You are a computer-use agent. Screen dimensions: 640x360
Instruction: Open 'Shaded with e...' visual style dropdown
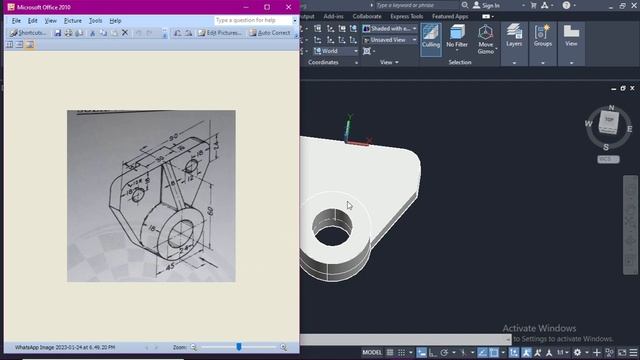[x=390, y=29]
